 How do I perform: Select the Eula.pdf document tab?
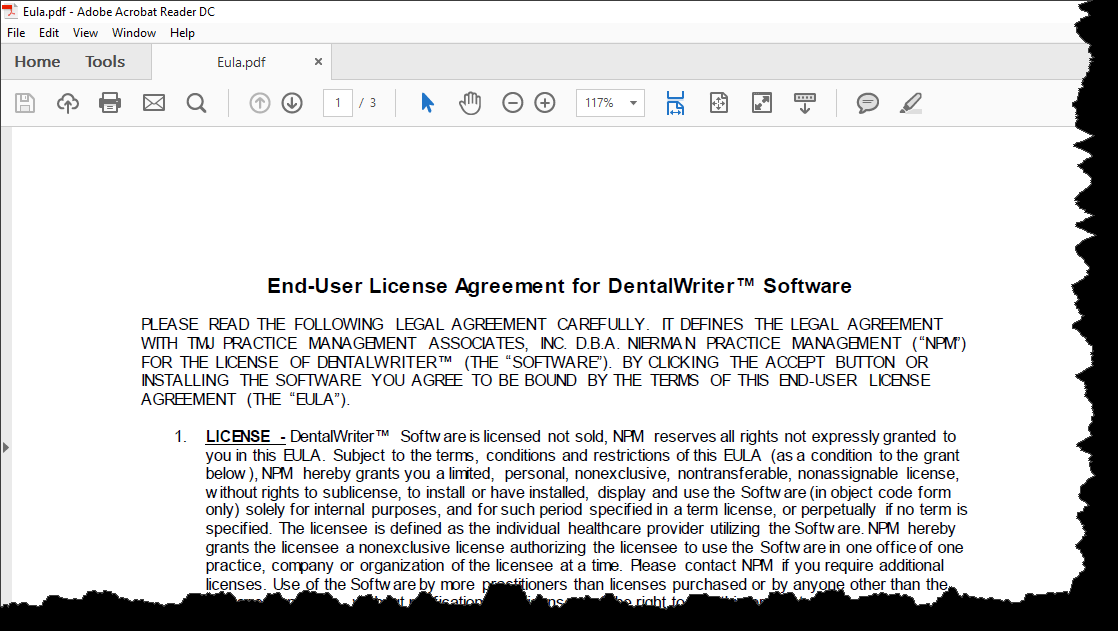pyautogui.click(x=241, y=62)
